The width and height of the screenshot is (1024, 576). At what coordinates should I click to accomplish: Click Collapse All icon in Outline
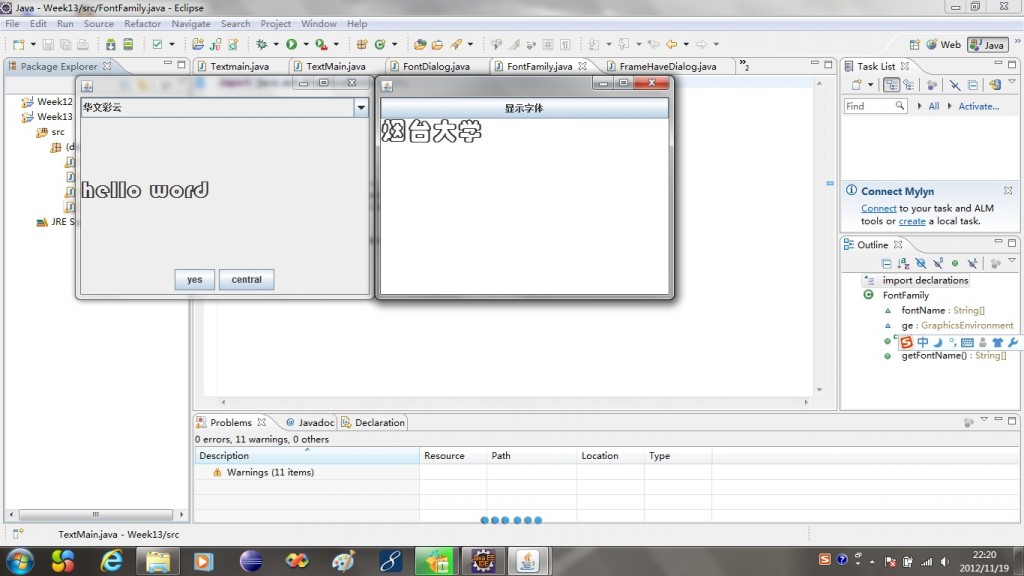886,263
